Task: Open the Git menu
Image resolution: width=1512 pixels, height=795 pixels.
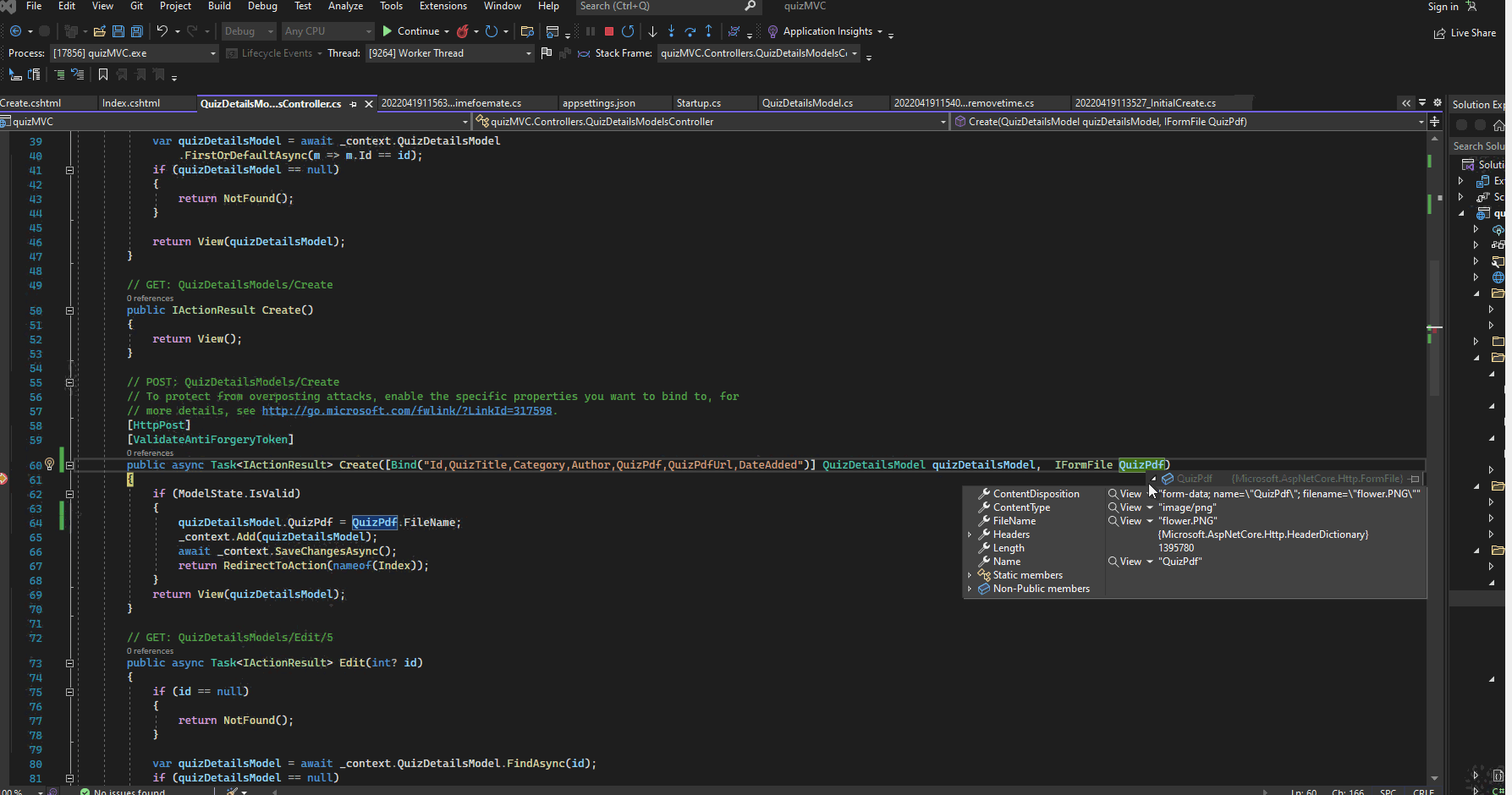Action: (136, 6)
